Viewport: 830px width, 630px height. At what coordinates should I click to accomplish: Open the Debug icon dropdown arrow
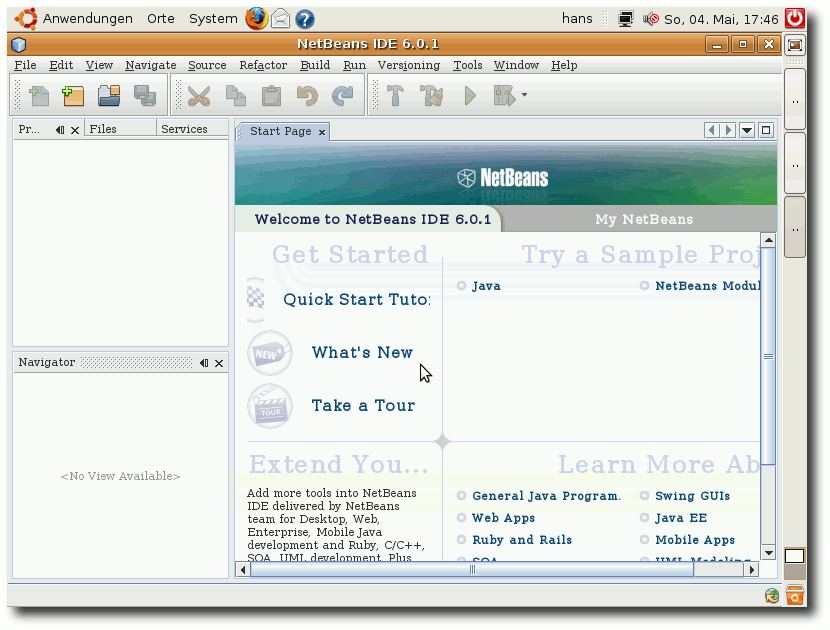click(x=524, y=95)
